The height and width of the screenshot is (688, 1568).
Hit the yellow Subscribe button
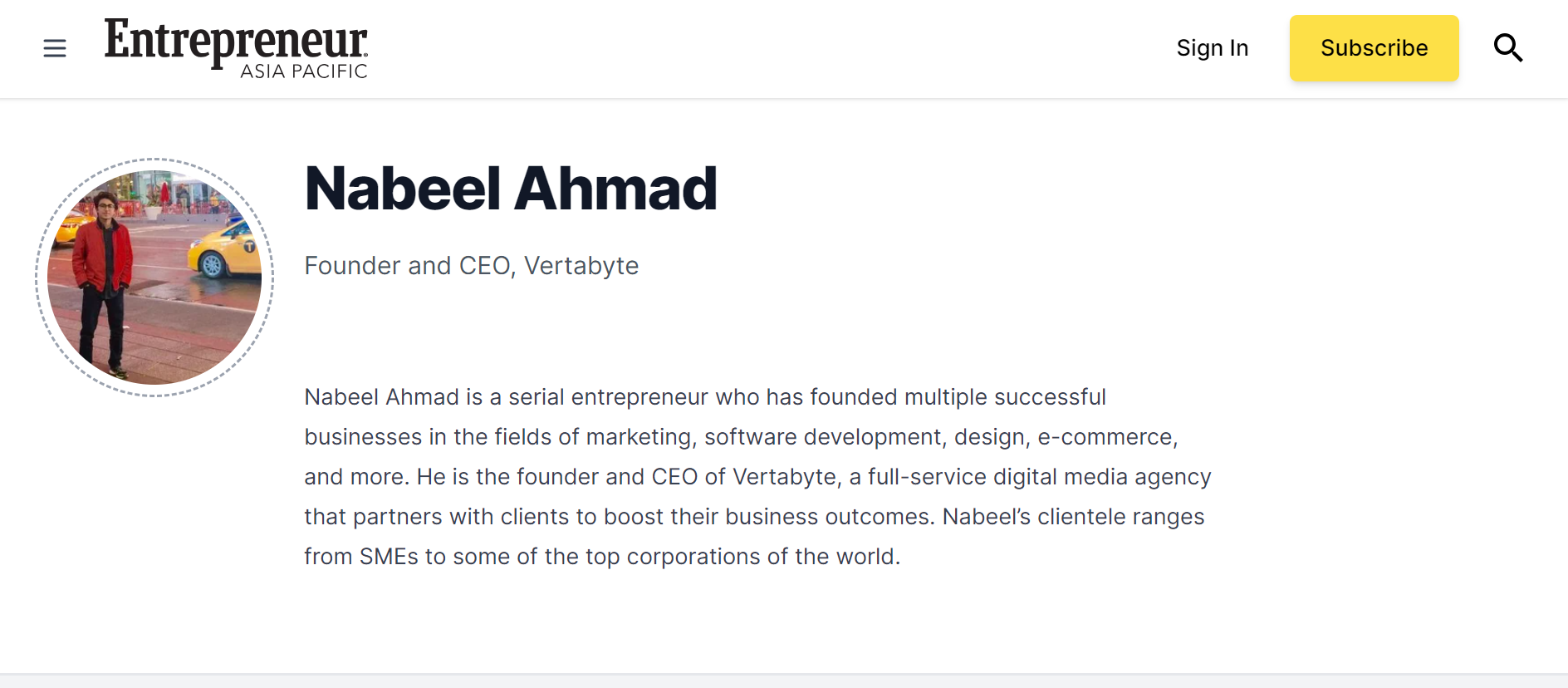click(x=1374, y=48)
